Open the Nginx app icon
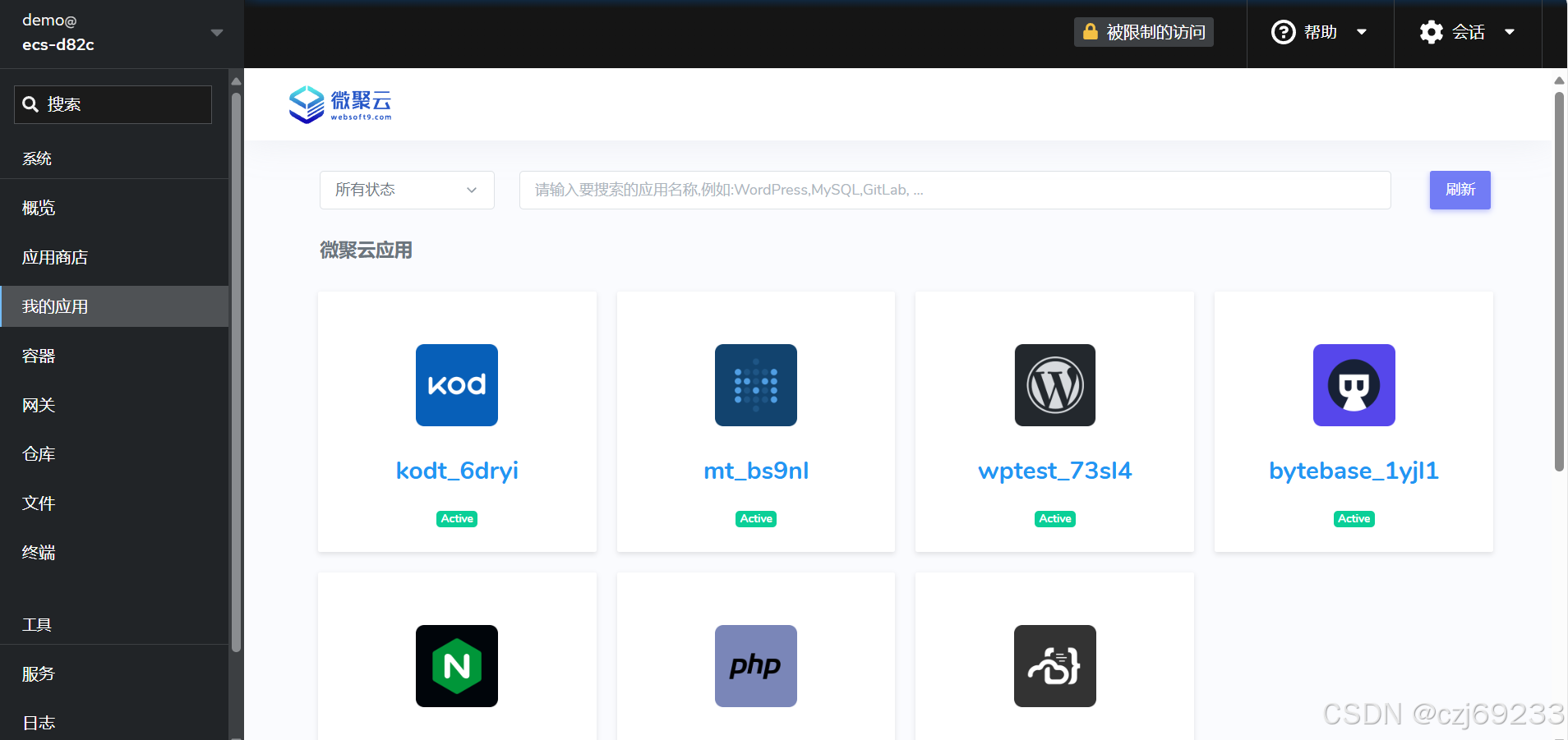The width and height of the screenshot is (1568, 740). point(456,666)
